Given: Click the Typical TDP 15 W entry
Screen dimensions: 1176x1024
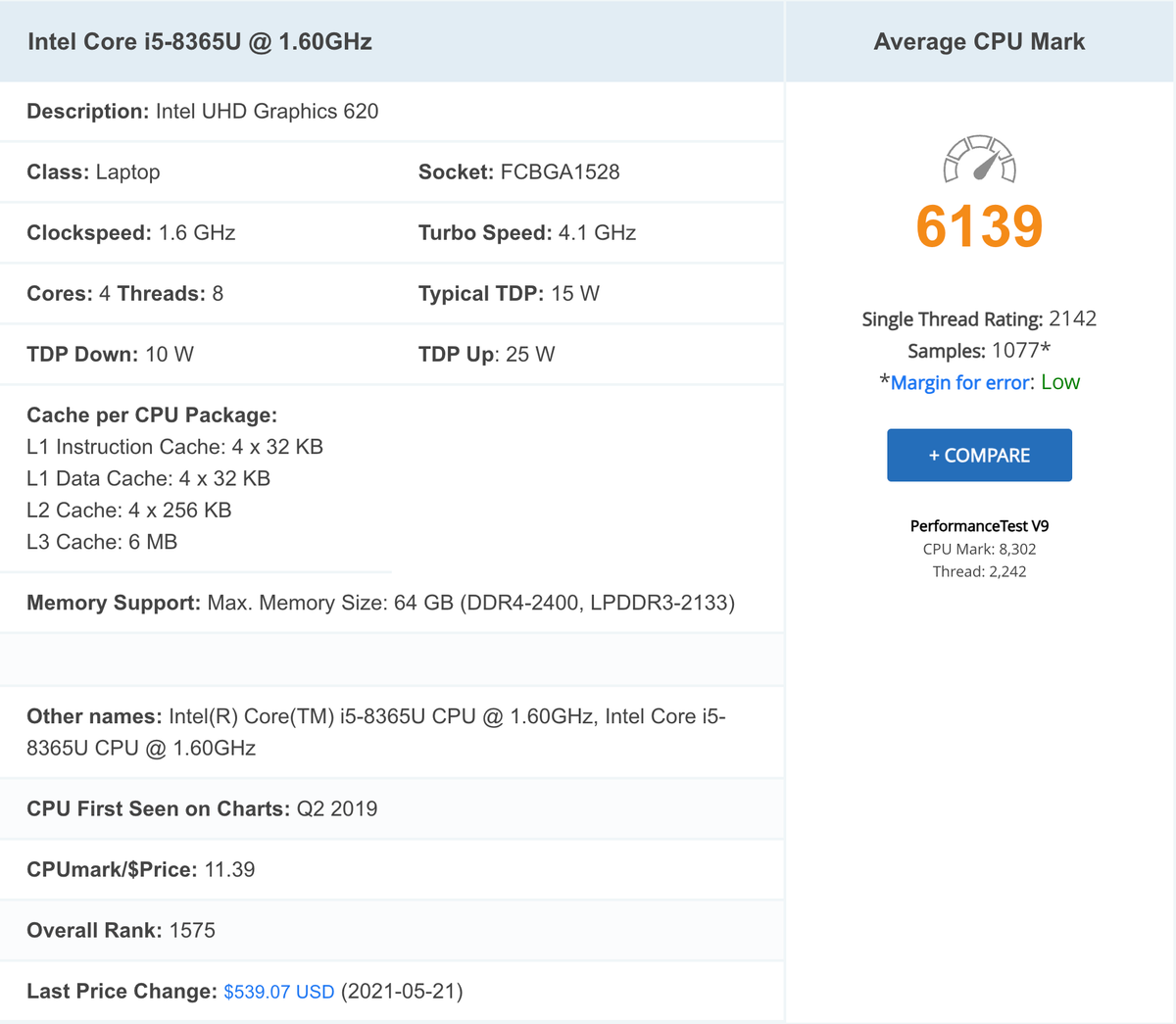Looking at the screenshot, I should click(509, 294).
